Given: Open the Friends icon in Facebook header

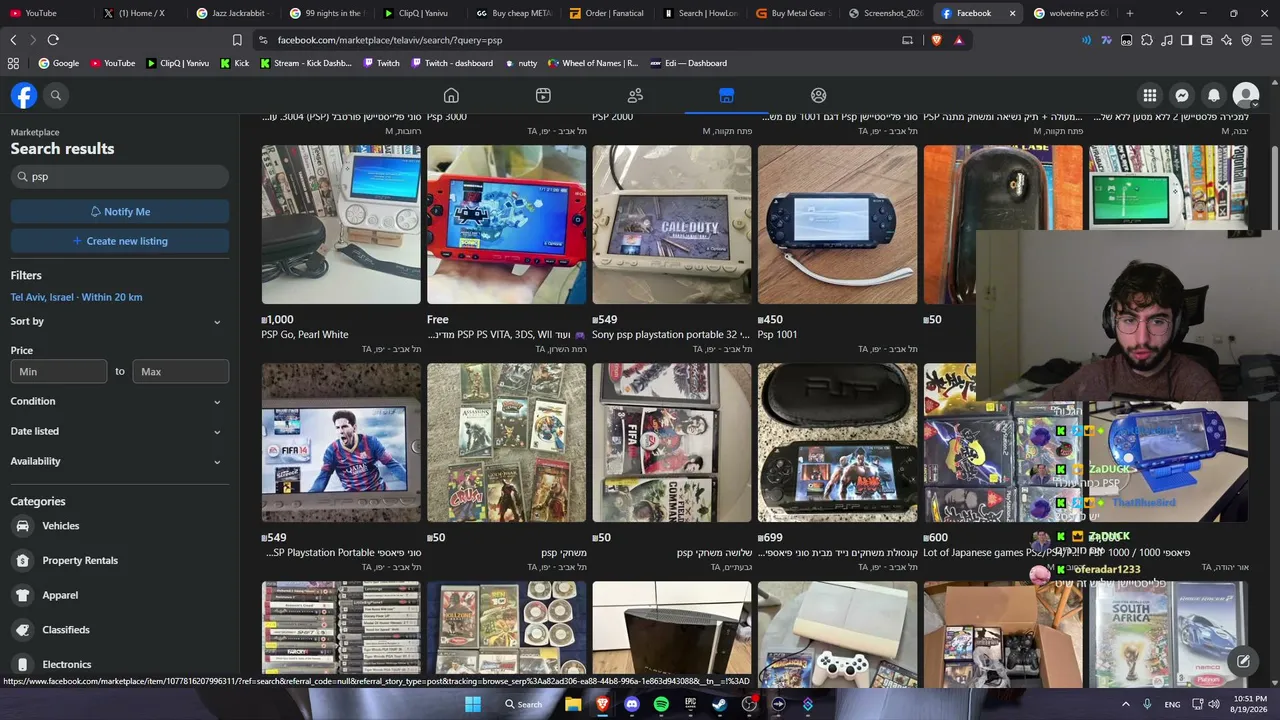Looking at the screenshot, I should tap(635, 95).
